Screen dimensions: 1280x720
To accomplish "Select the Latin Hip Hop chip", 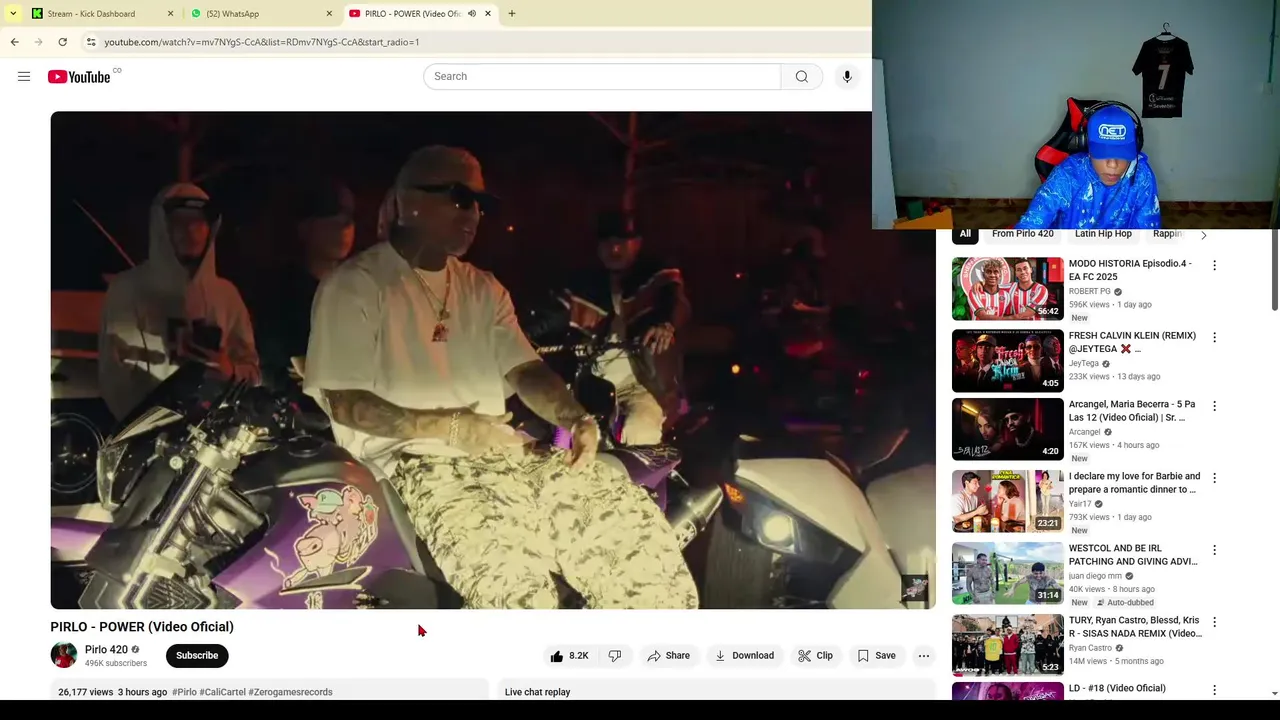I will [x=1103, y=234].
